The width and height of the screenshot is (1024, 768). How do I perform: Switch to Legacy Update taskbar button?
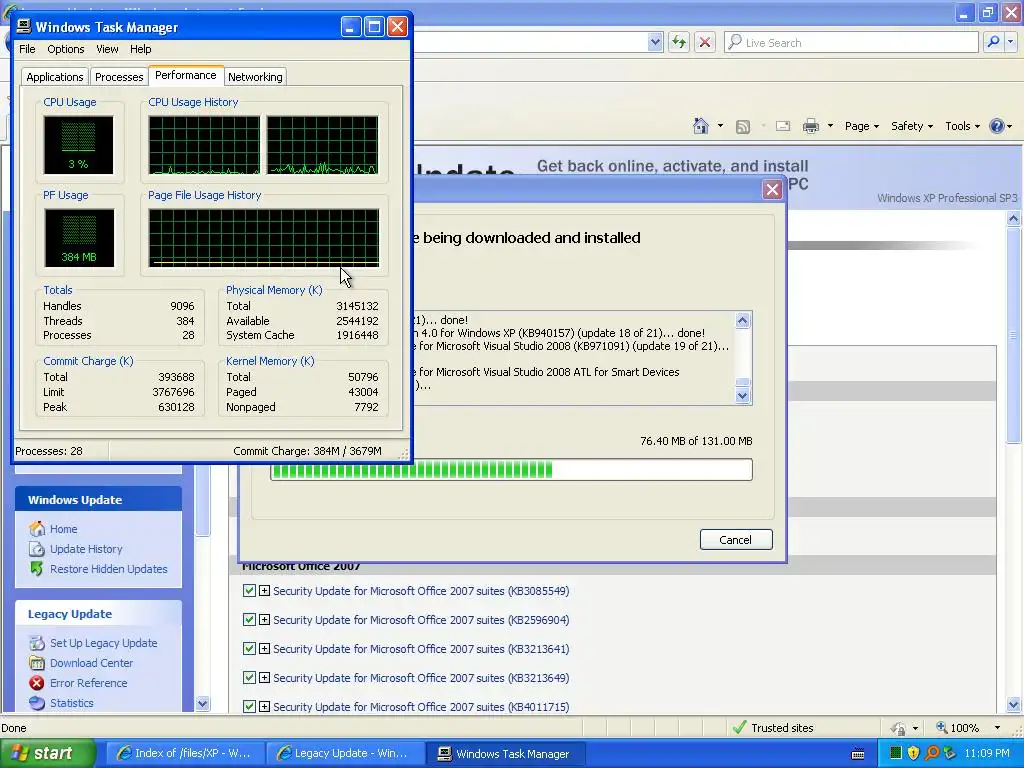[344, 754]
